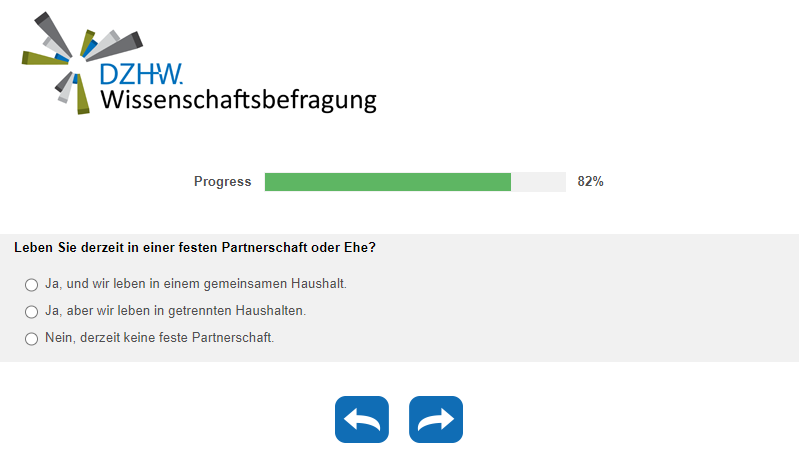This screenshot has height=451, width=800.
Task: Select radio button for 'getrennten Haushalten' answer
Action: pyautogui.click(x=31, y=312)
